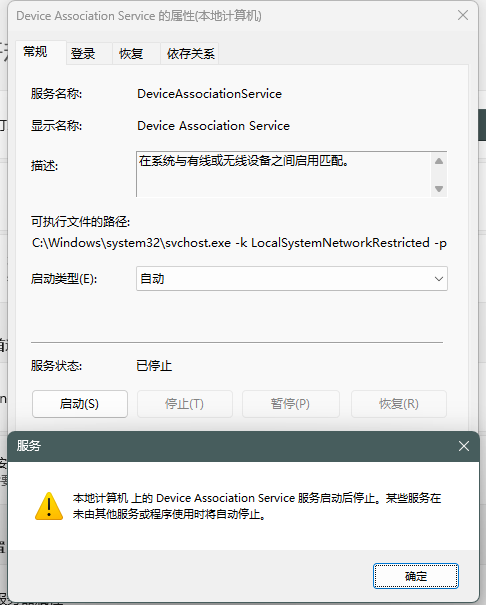
Task: Click the 暂停(P) button
Action: 291,404
